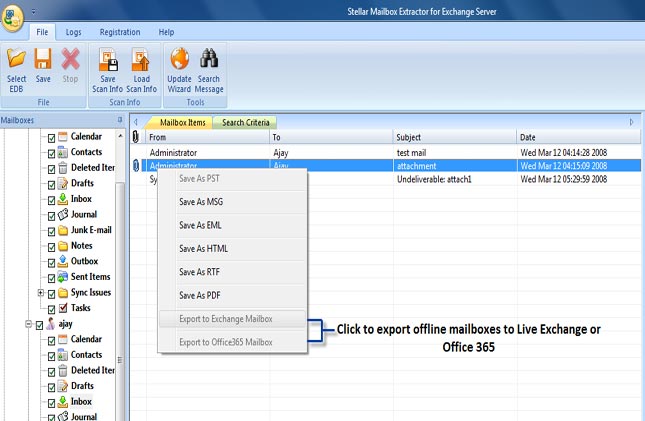Toggle the Outbox folder checkbox

(51, 263)
